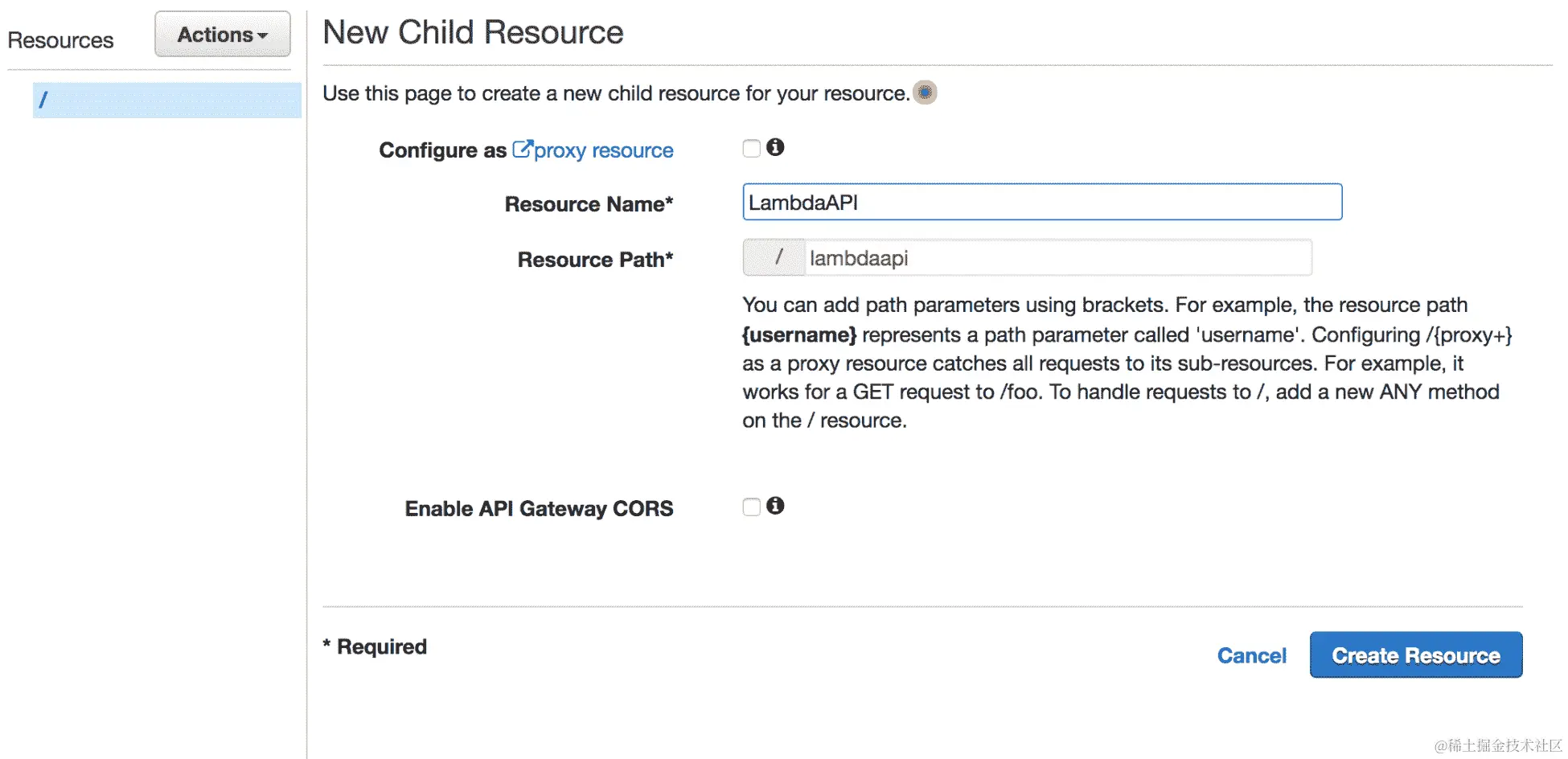The width and height of the screenshot is (1568, 759).
Task: Click the slash prefix of the Resource Path box
Action: click(x=774, y=258)
